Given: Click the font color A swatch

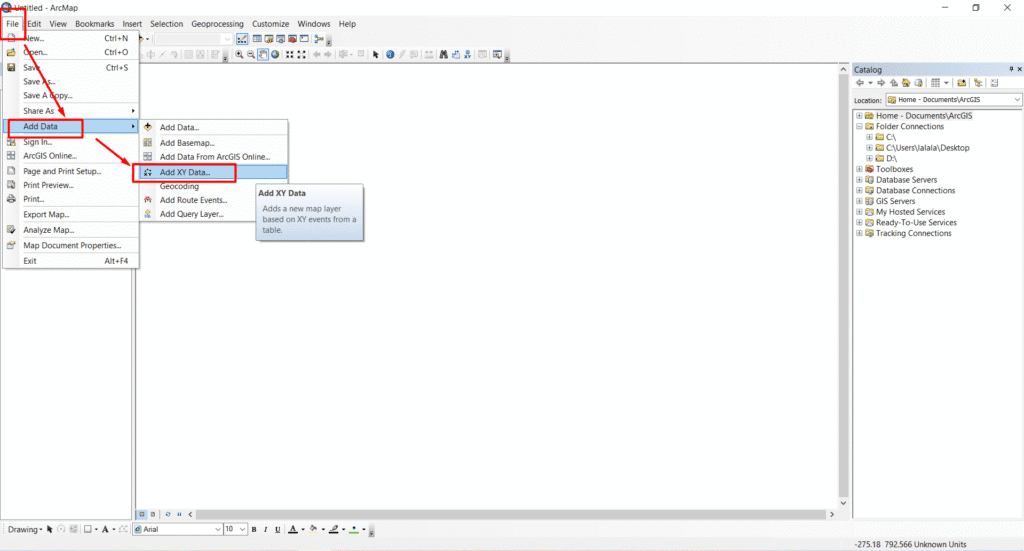Looking at the screenshot, I should (293, 529).
